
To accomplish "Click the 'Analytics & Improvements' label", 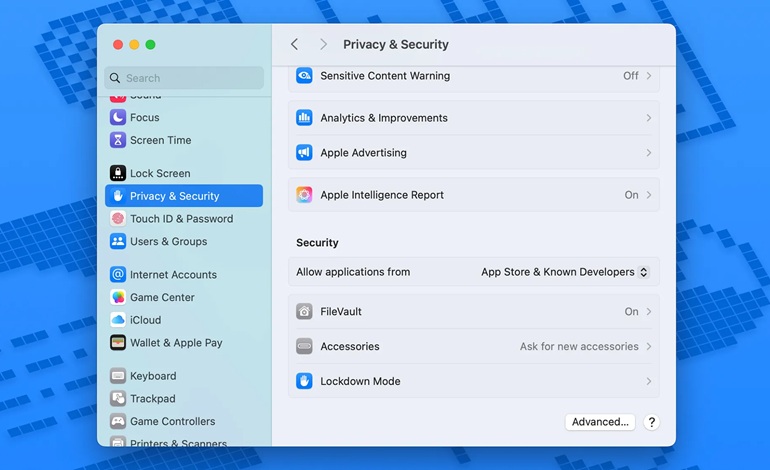I will pyautogui.click(x=384, y=118).
